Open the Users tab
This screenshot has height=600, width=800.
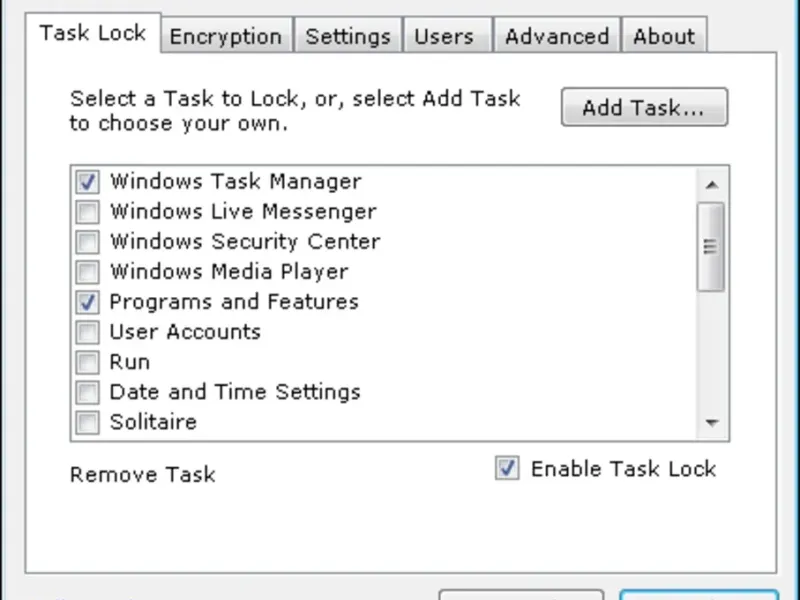pyautogui.click(x=444, y=36)
